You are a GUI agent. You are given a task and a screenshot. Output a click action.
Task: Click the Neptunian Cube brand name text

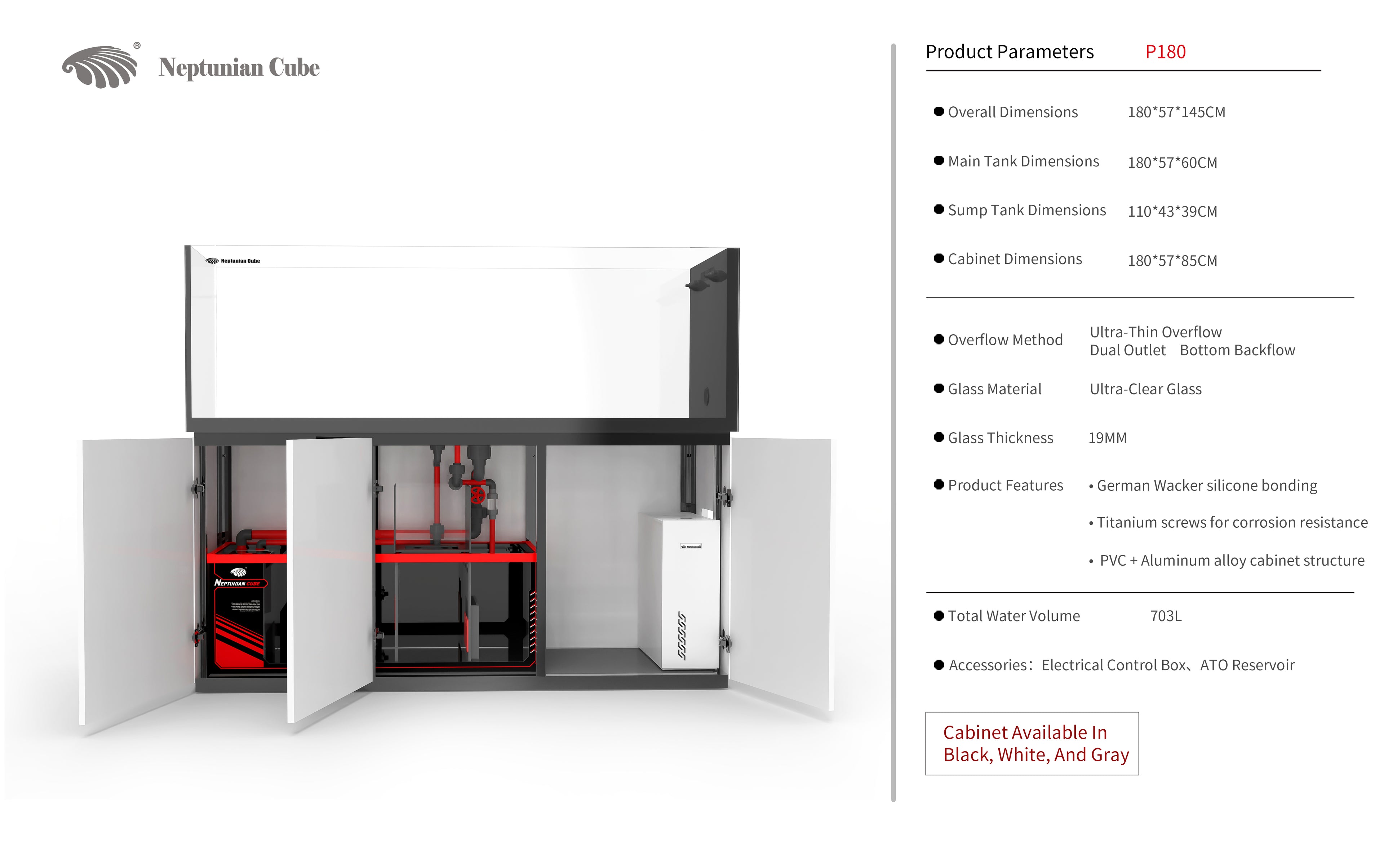(239, 67)
